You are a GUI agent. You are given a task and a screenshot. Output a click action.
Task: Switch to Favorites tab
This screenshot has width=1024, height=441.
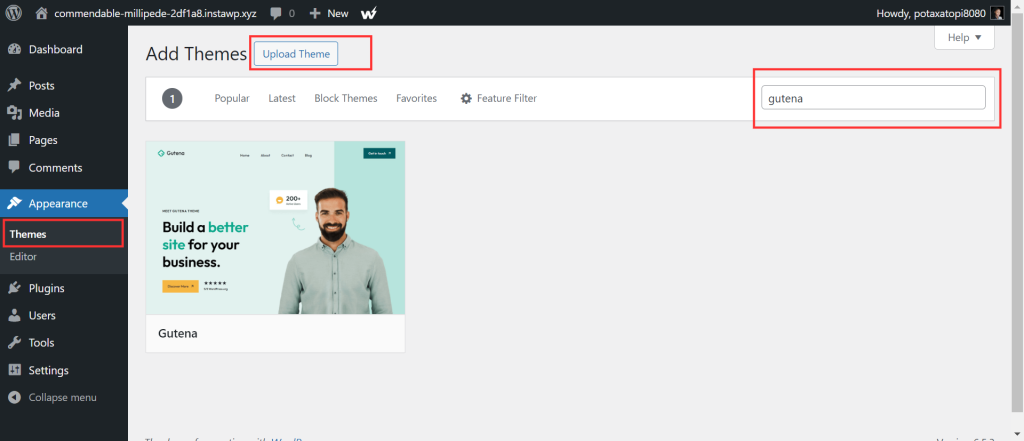[417, 99]
